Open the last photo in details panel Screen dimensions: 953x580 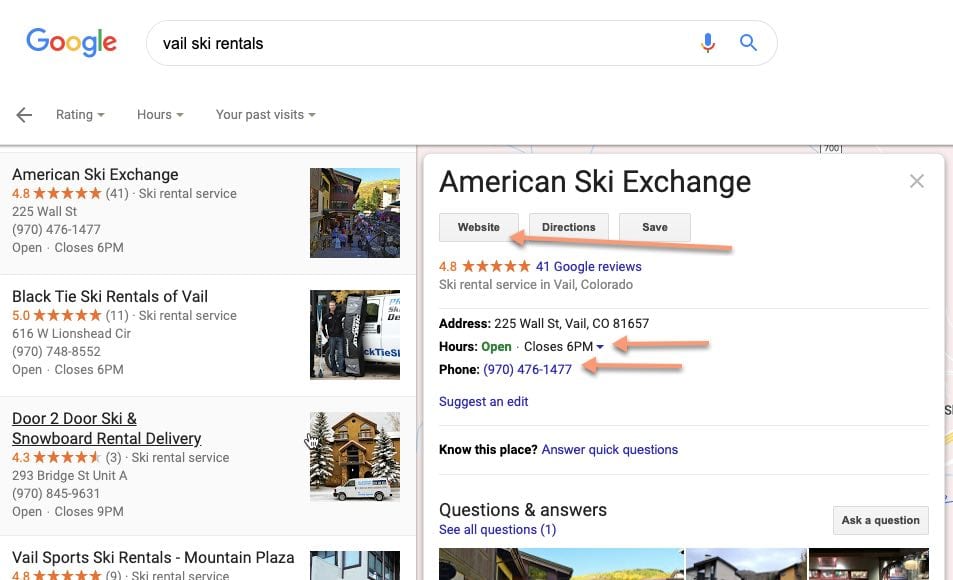click(869, 564)
